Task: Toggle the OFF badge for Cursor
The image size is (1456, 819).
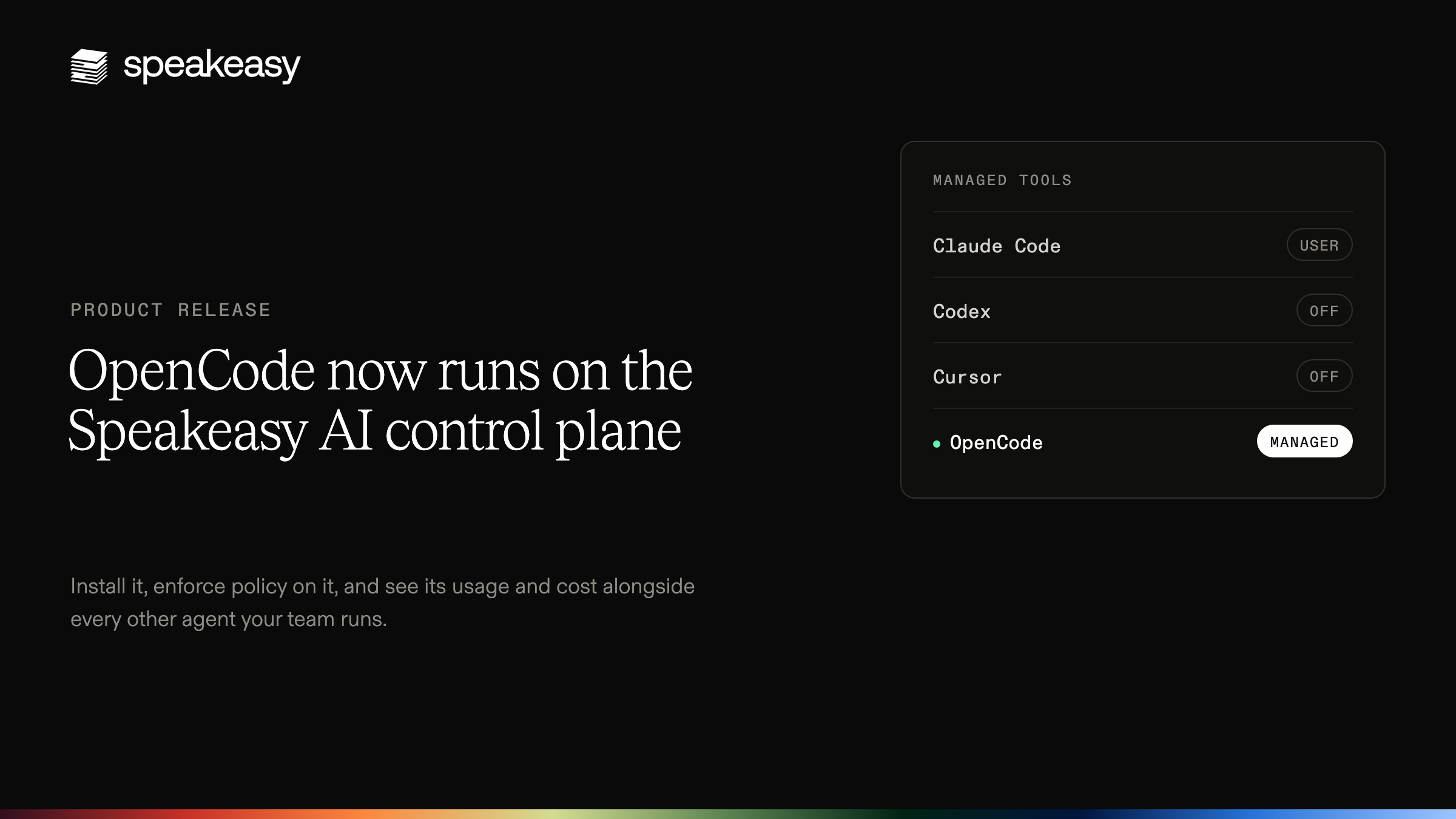Action: (x=1324, y=376)
